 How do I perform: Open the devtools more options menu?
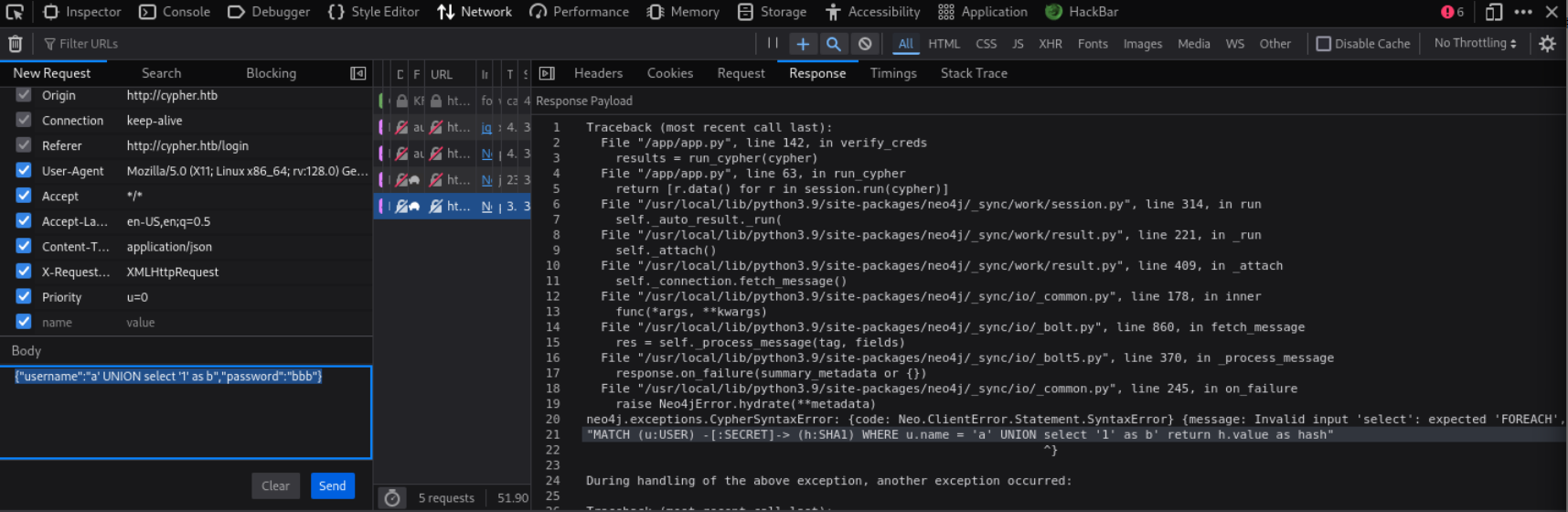pos(1522,12)
